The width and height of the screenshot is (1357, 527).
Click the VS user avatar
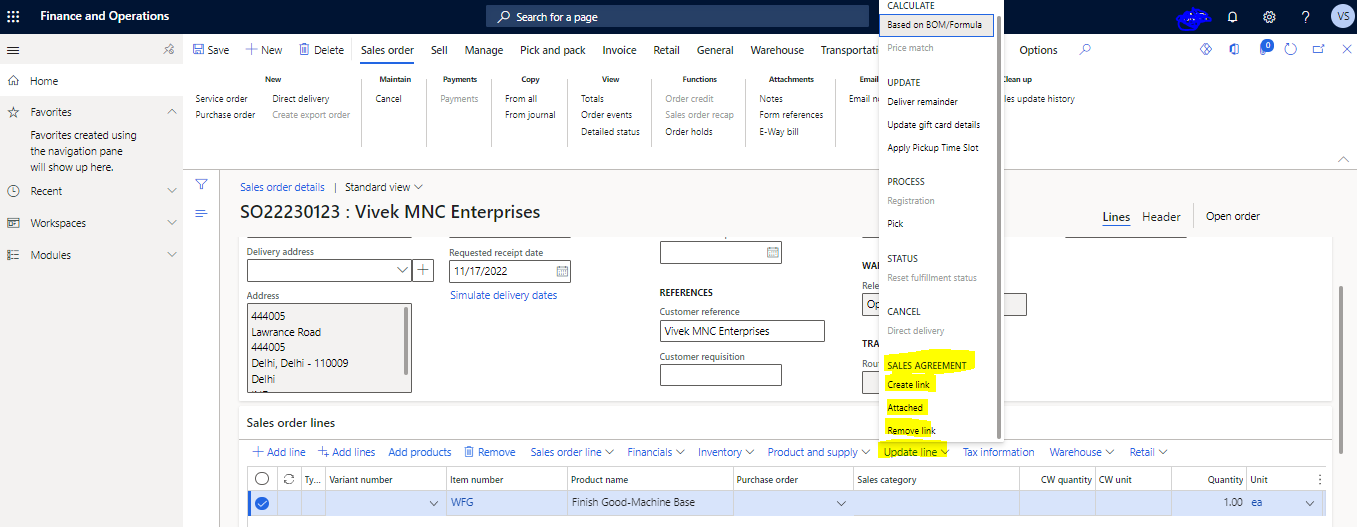coord(1342,17)
